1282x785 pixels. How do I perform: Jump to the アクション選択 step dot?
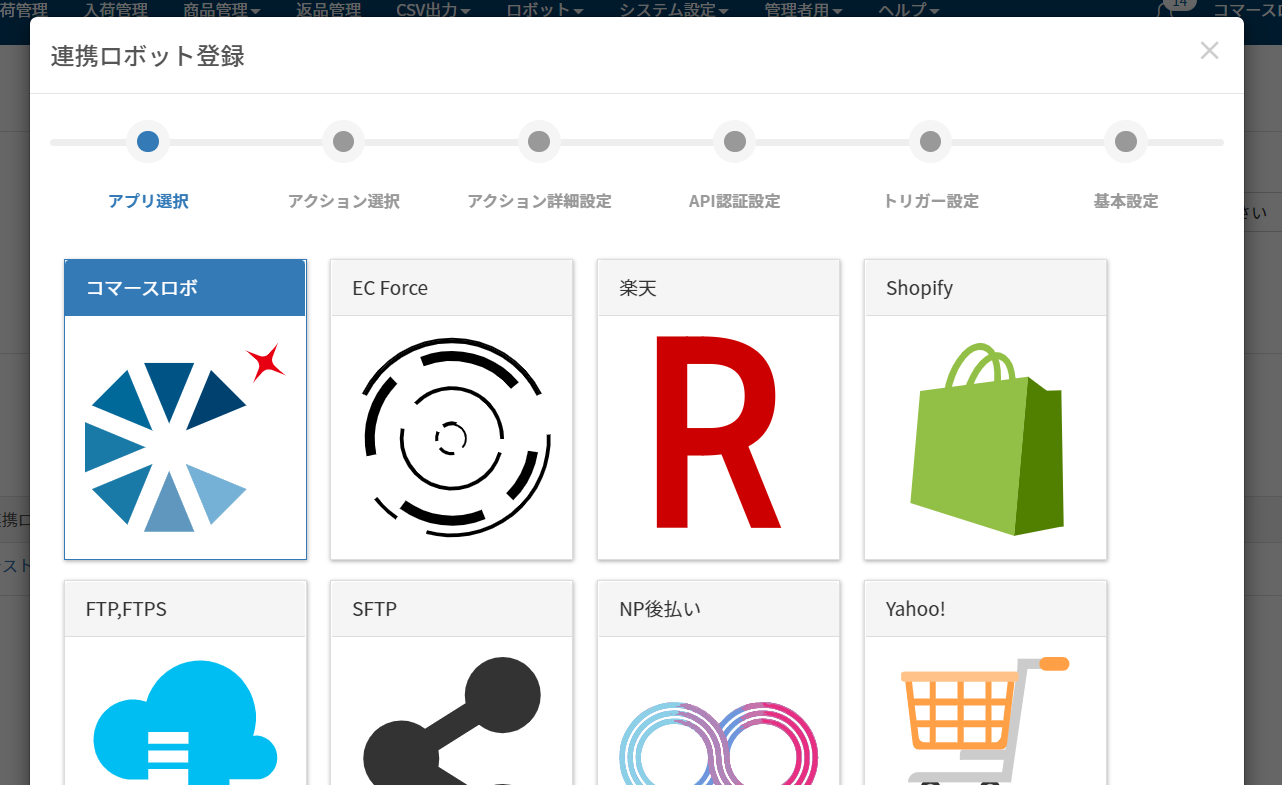coord(343,142)
